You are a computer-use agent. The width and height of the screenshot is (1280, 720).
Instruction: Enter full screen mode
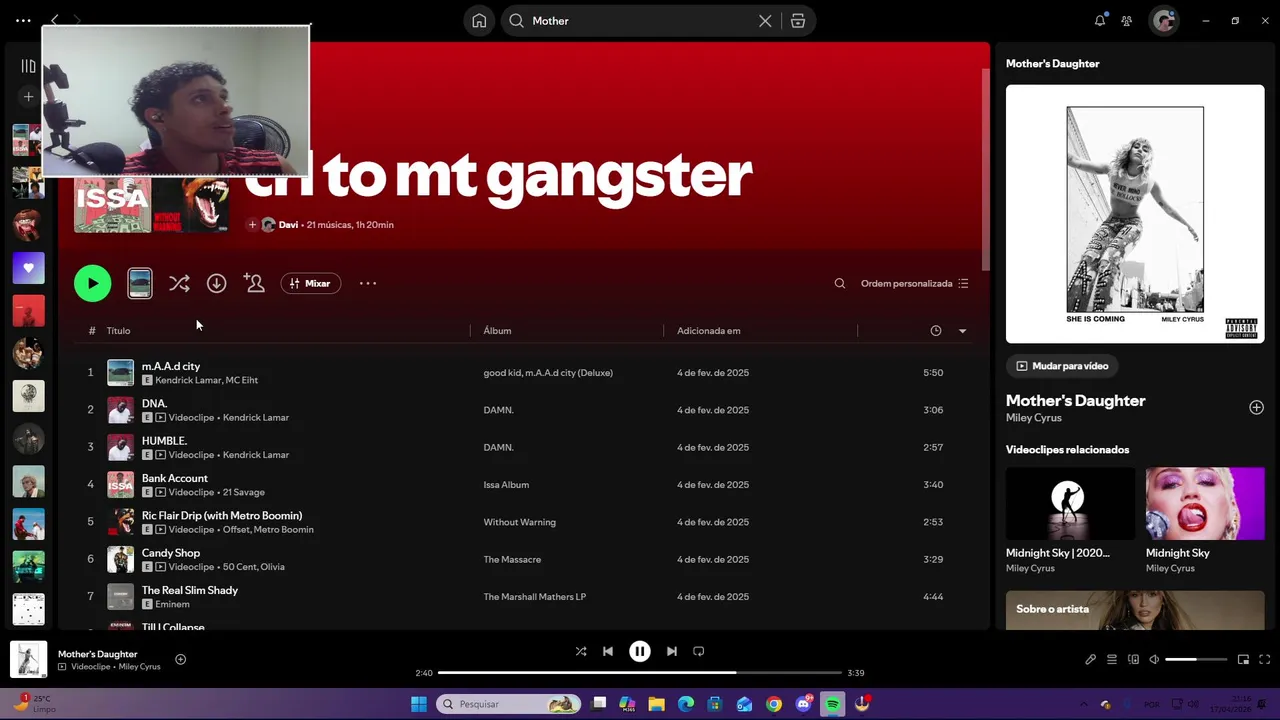1264,659
